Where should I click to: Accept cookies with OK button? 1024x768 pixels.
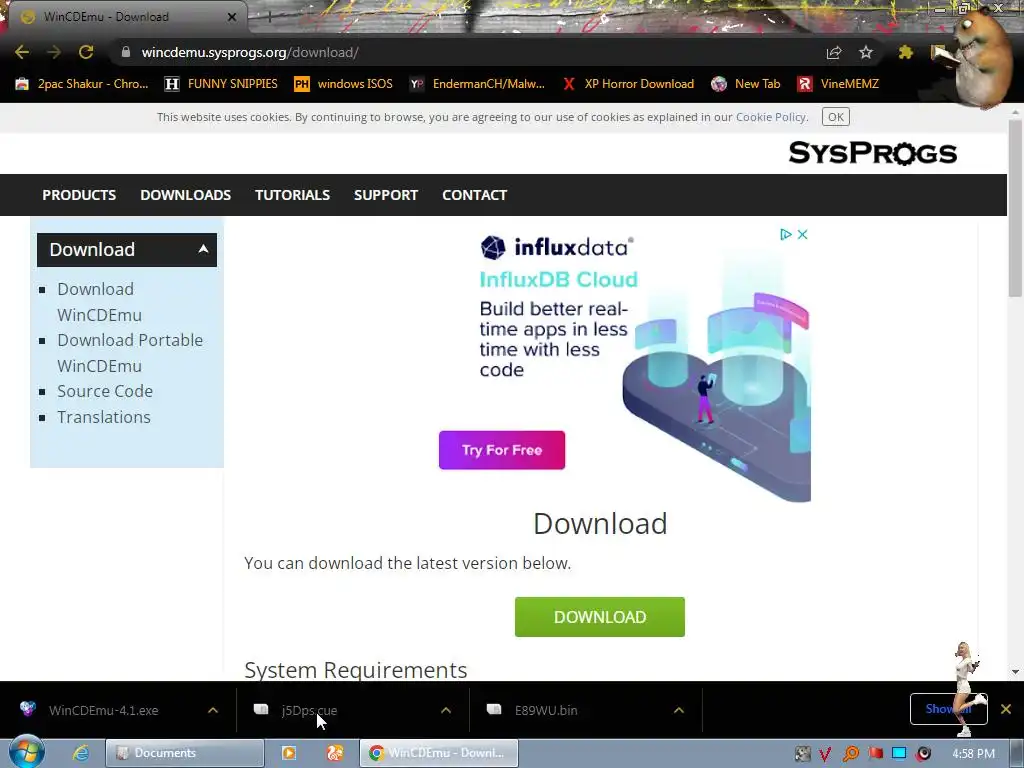pos(835,117)
